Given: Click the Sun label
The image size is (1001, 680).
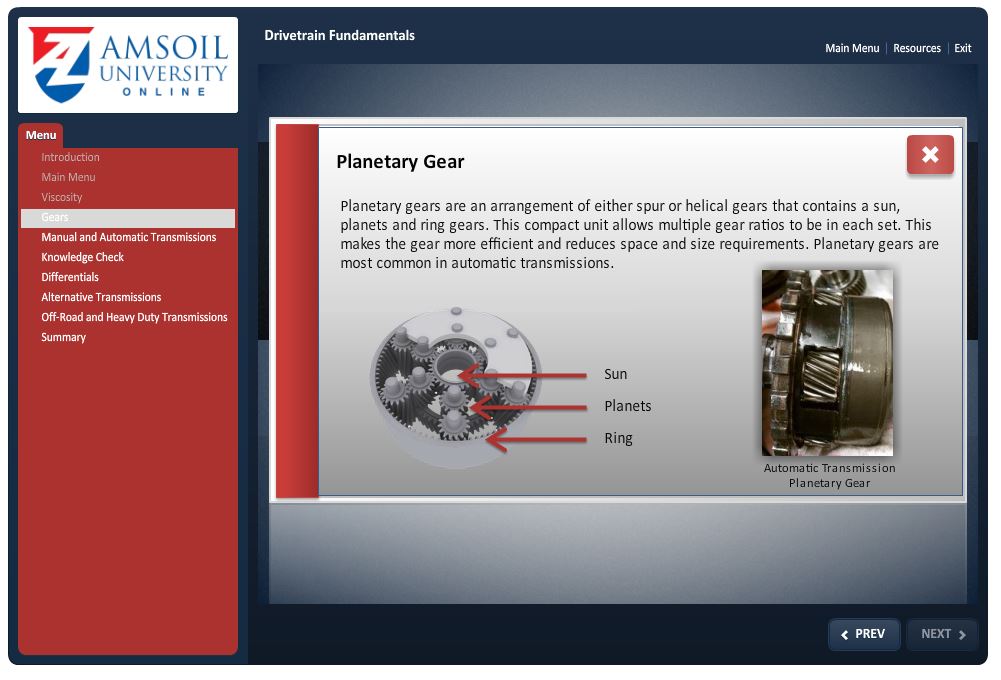Looking at the screenshot, I should pos(615,374).
